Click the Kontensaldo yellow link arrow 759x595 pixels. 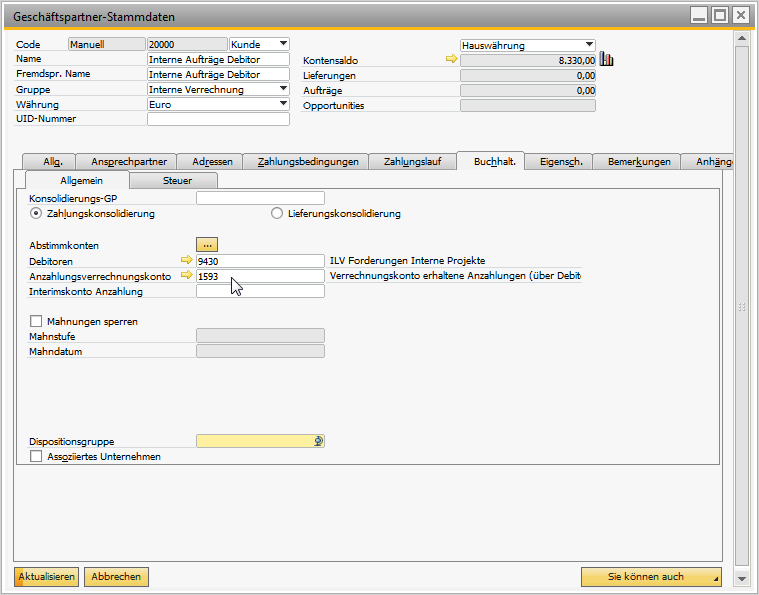coord(451,60)
